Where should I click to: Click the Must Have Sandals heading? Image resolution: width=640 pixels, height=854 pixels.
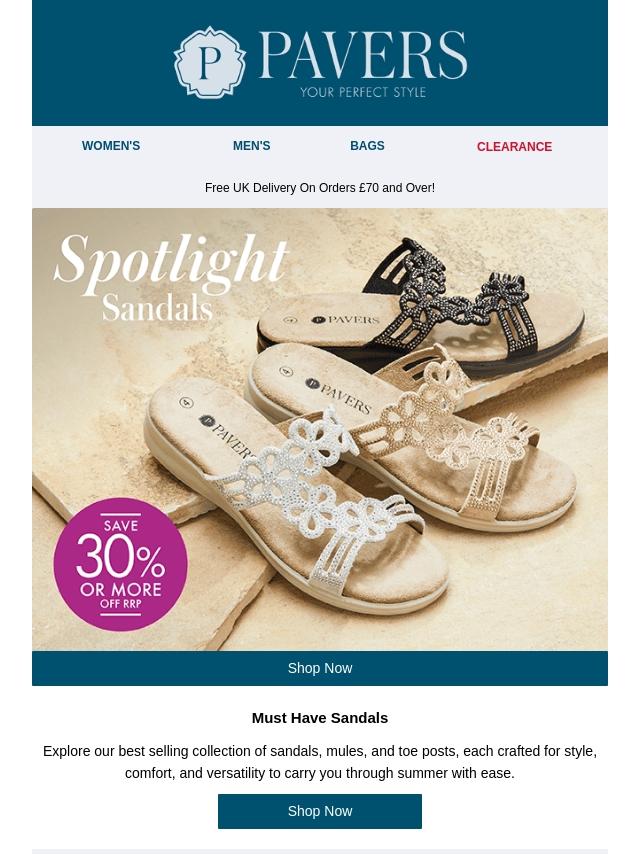pos(320,718)
